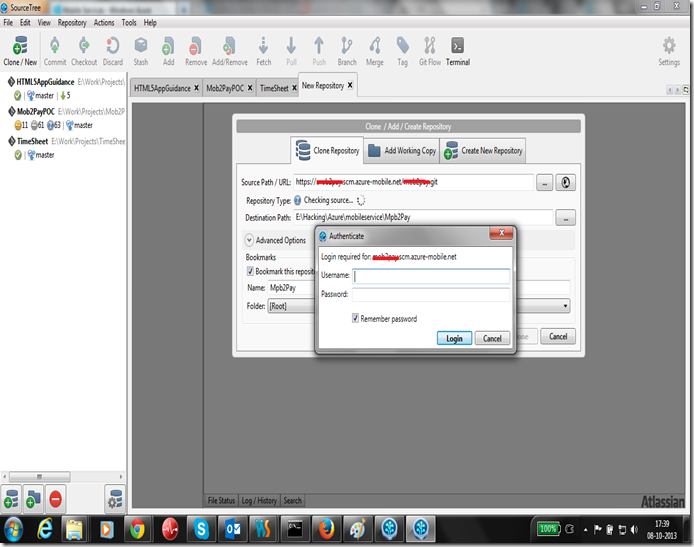The width and height of the screenshot is (694, 547).
Task: Click the red remove bookmark icon
Action: (55, 499)
